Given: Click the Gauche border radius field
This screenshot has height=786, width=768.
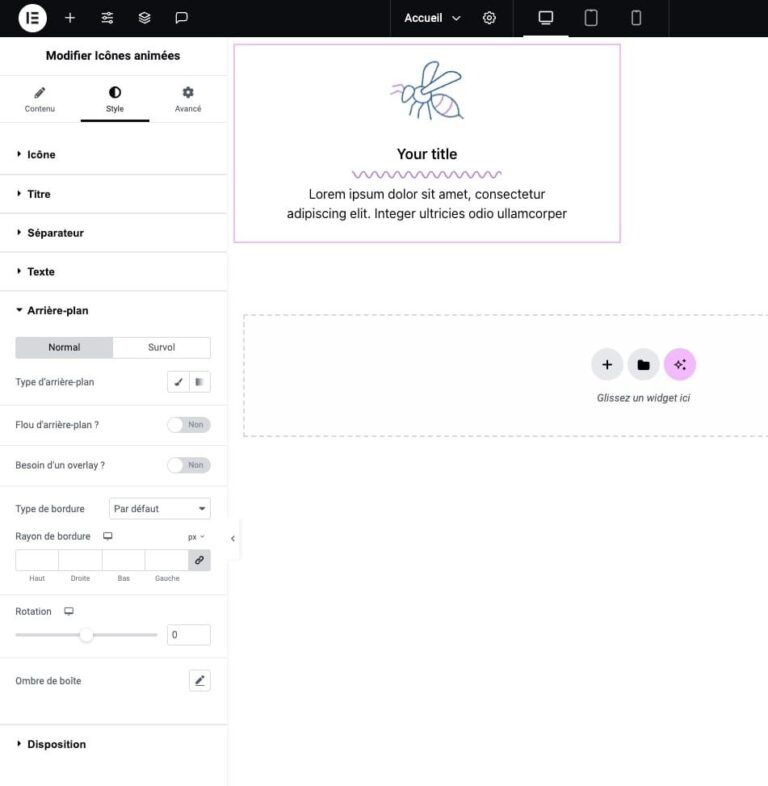Looking at the screenshot, I should tap(167, 560).
